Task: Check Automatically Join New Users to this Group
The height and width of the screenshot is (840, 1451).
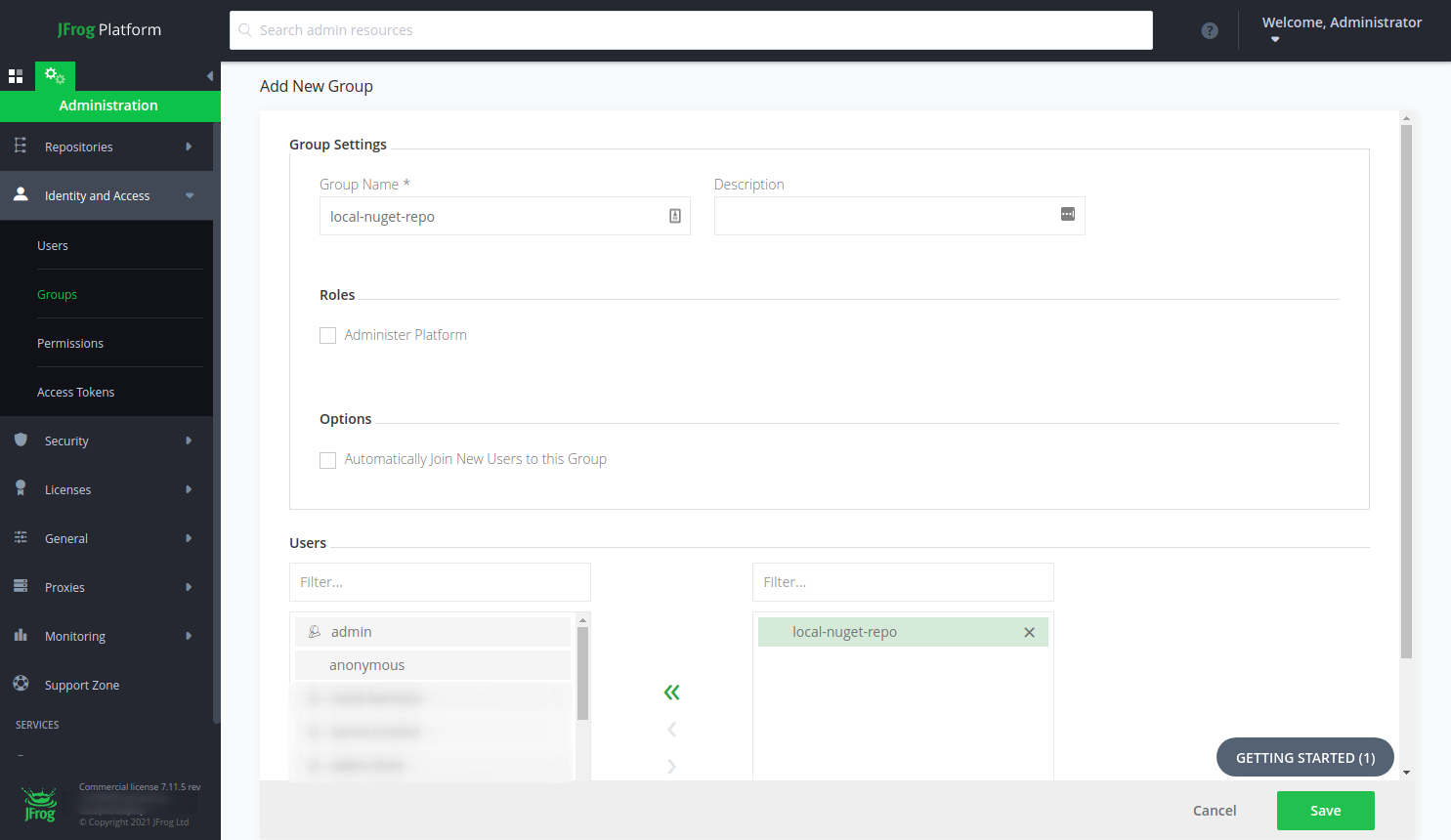Action: tap(327, 459)
